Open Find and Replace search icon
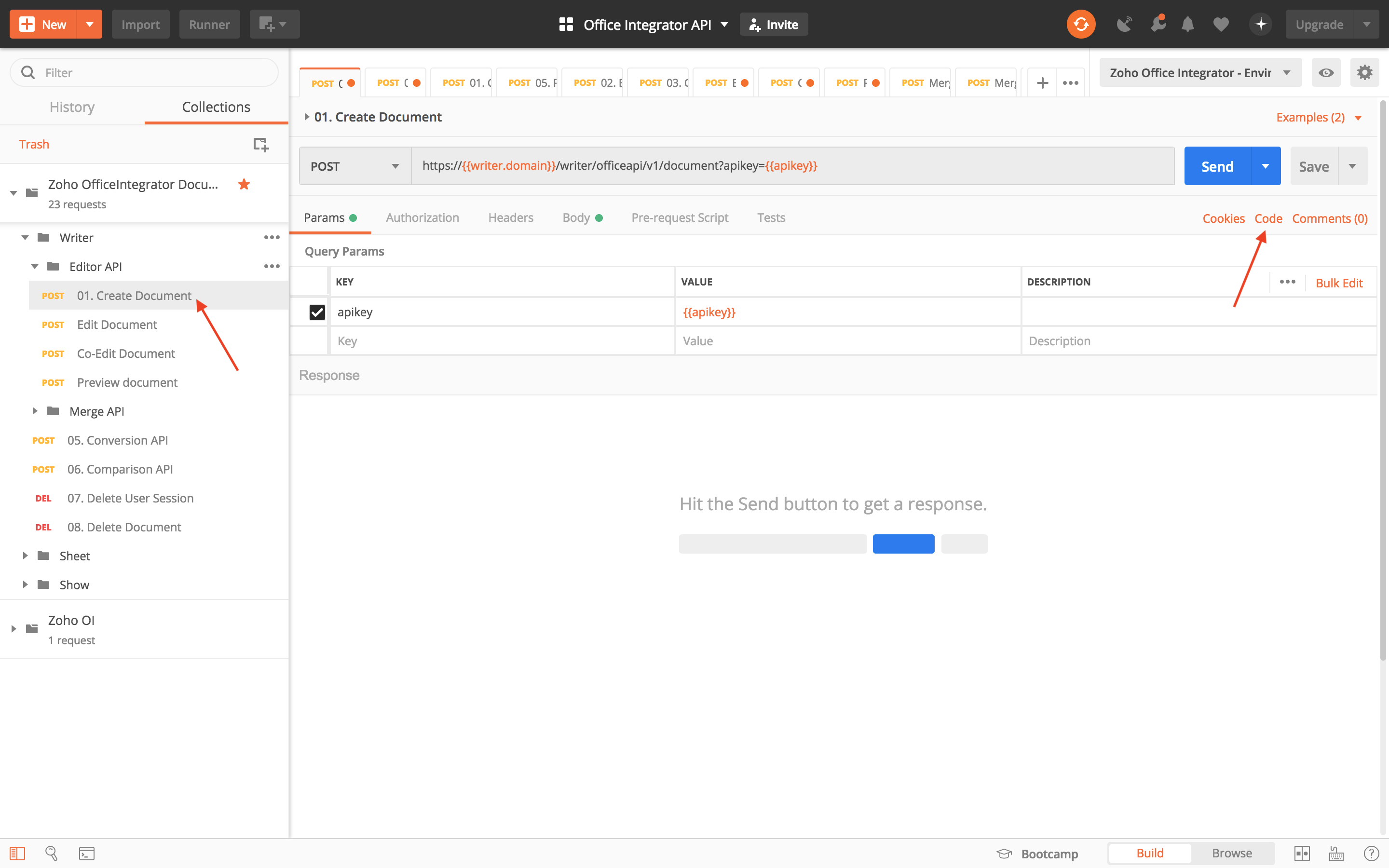The image size is (1389, 868). 52,853
